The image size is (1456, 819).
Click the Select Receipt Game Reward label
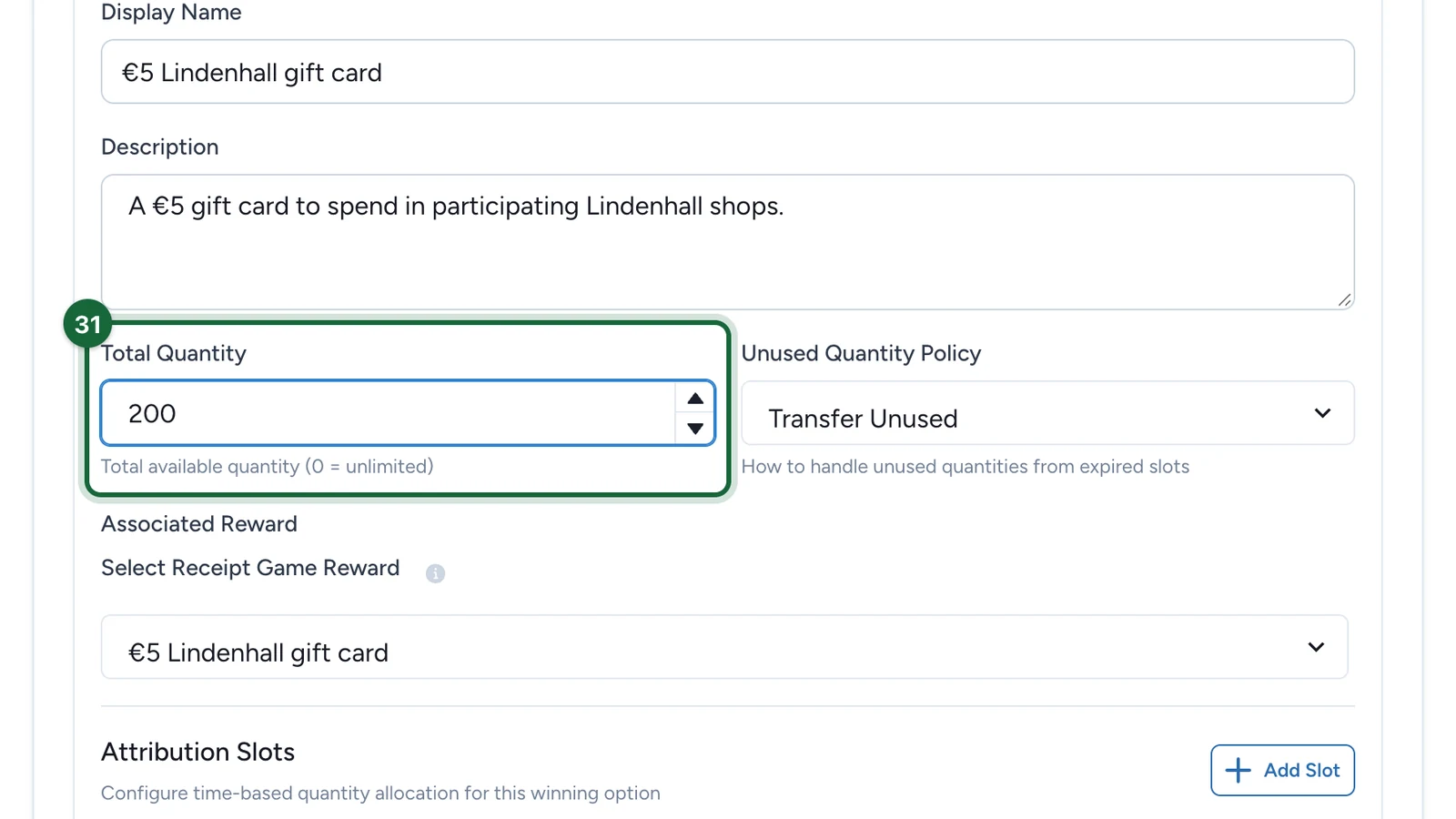click(250, 568)
